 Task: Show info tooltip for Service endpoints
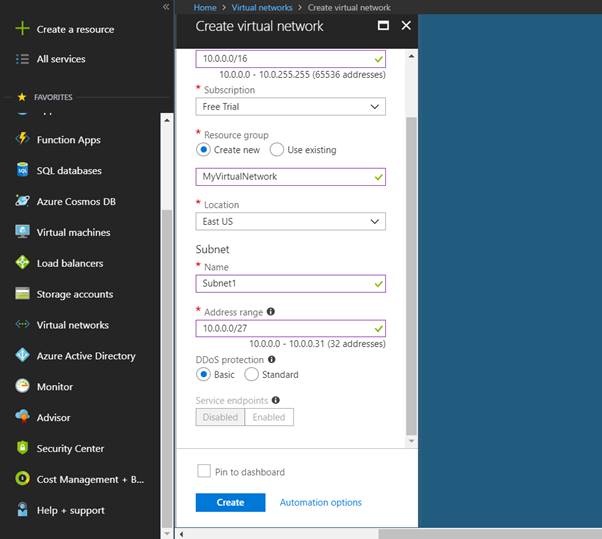click(x=276, y=400)
